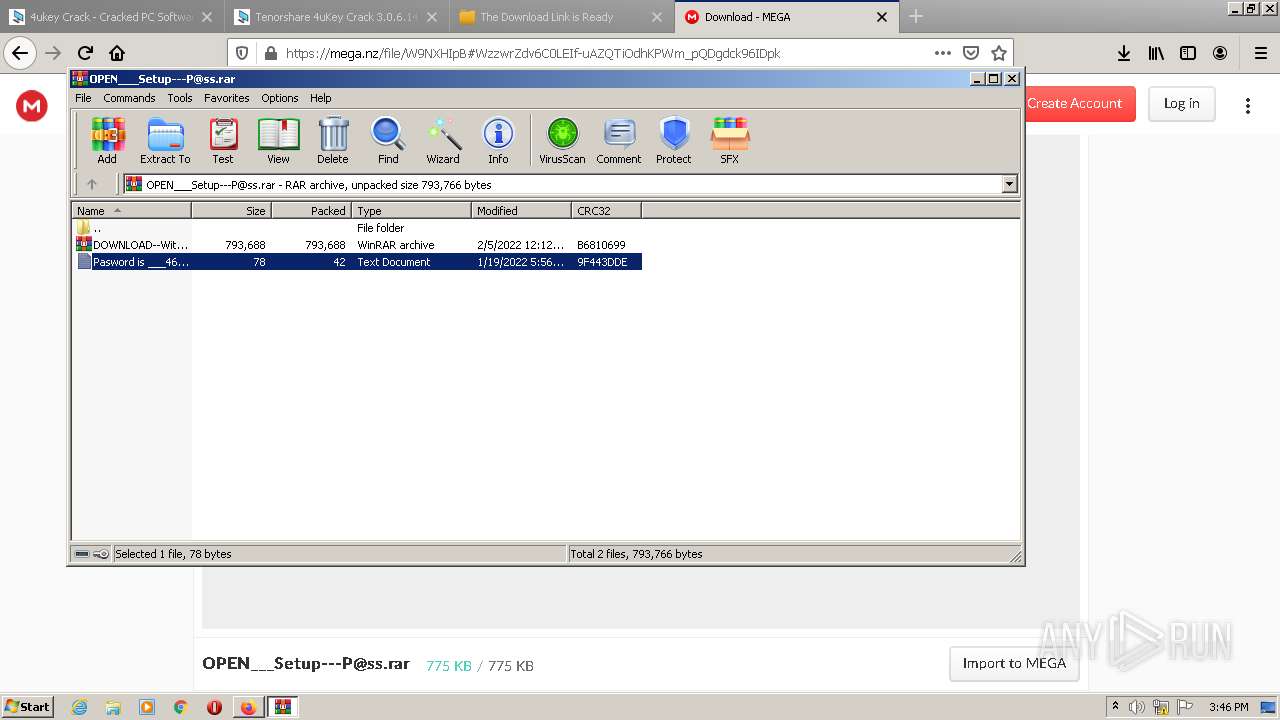This screenshot has height=720, width=1280.
Task: Click the Protect shield icon
Action: [674, 140]
